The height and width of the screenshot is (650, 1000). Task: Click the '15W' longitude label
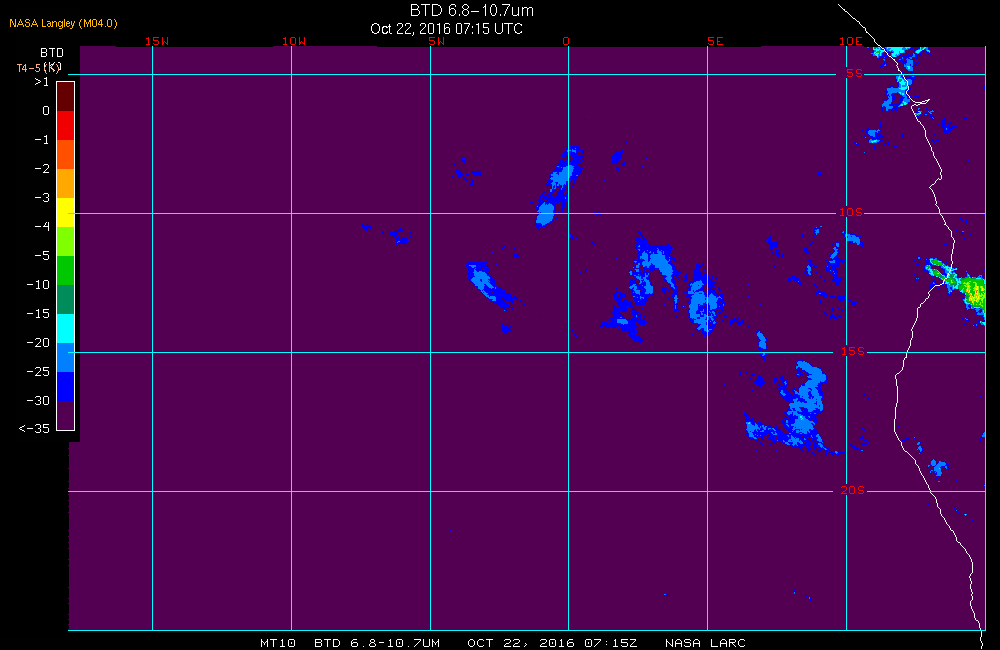tap(157, 41)
